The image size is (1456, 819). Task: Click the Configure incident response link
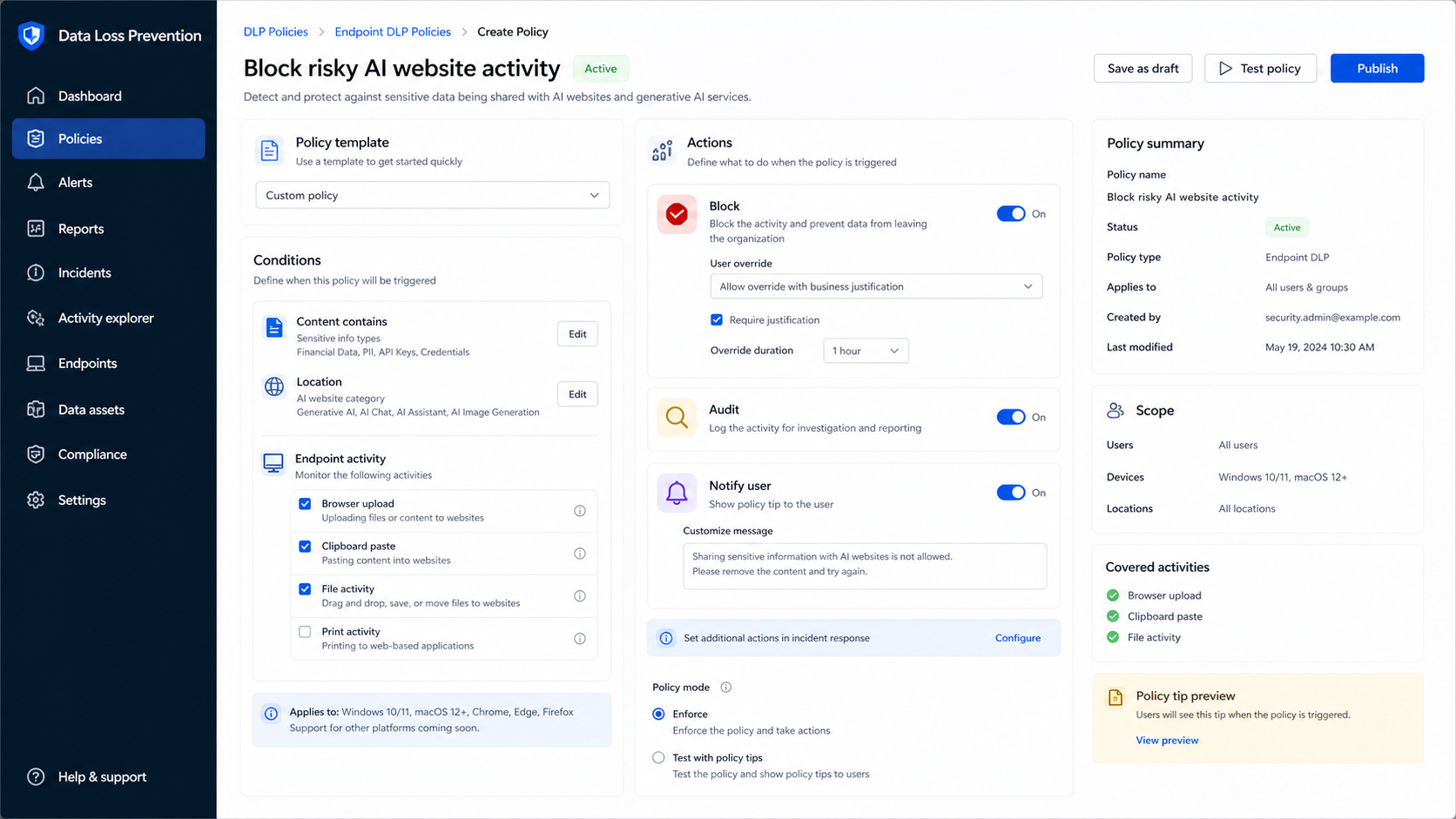point(1017,638)
